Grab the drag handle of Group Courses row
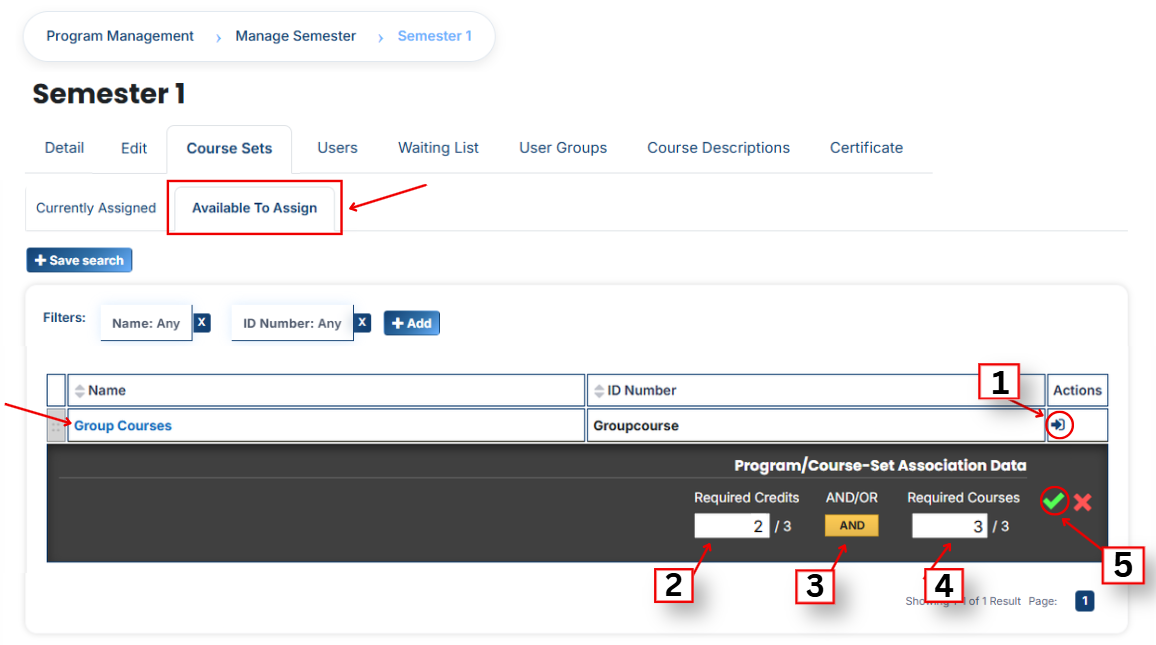Viewport: 1156px width, 645px height. point(56,426)
